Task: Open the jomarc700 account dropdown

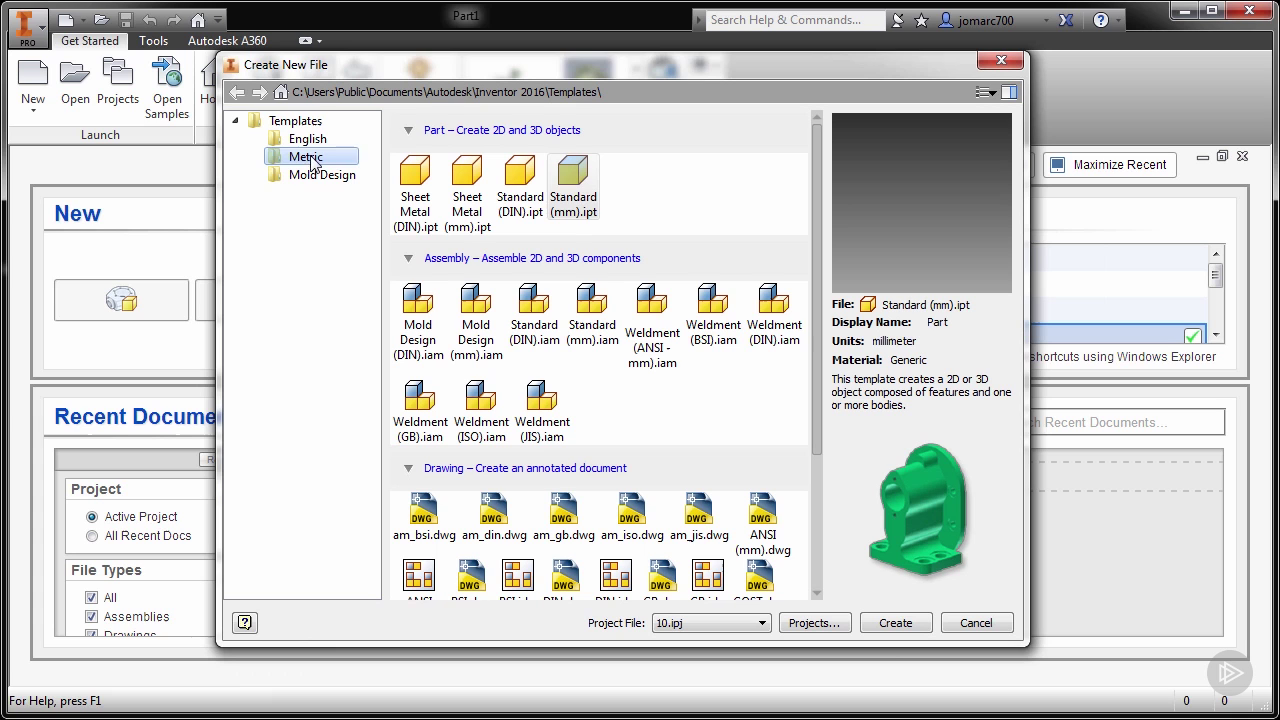Action: pos(1046,20)
